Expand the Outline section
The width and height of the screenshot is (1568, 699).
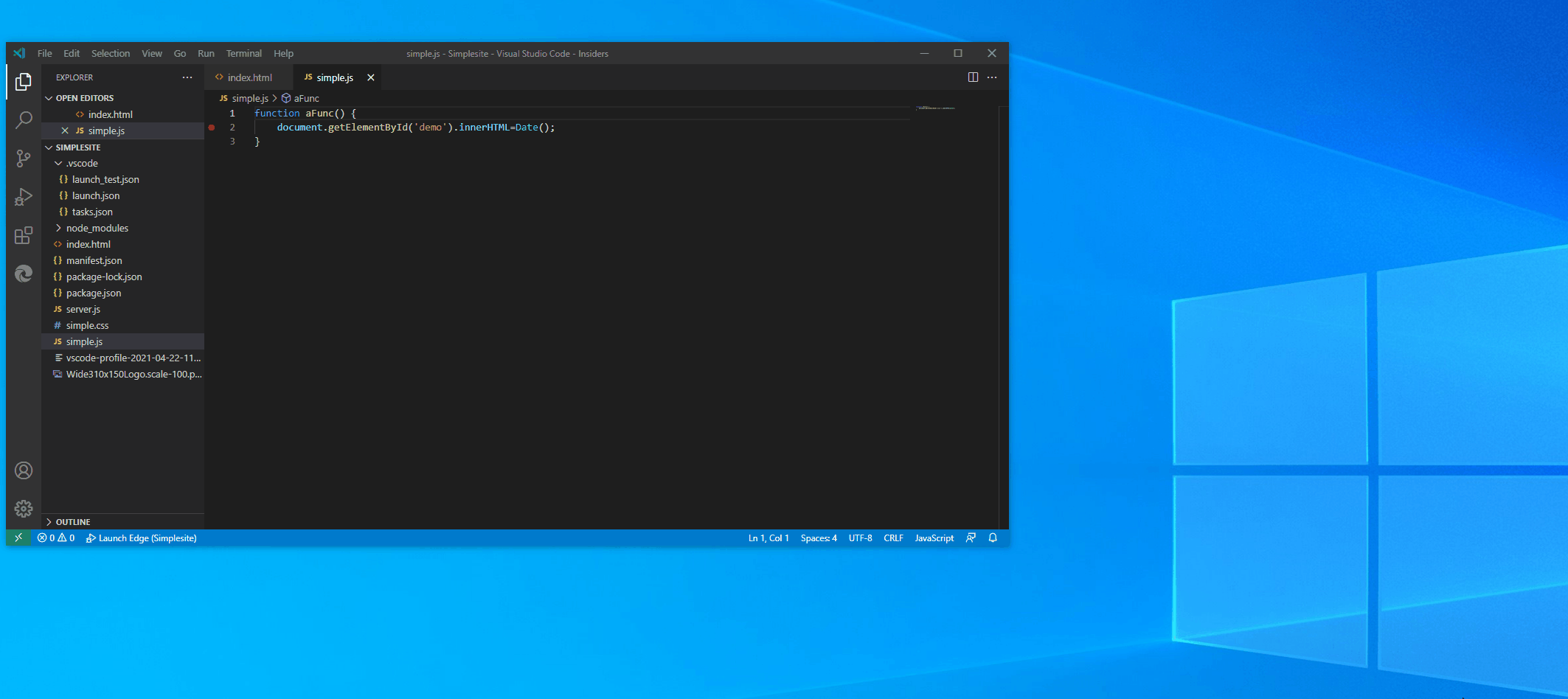pyautogui.click(x=49, y=522)
